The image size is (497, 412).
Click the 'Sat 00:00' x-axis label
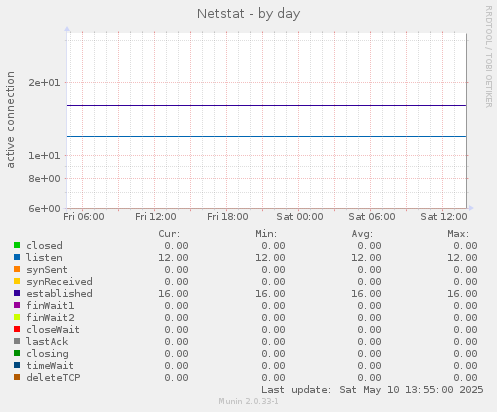300,217
